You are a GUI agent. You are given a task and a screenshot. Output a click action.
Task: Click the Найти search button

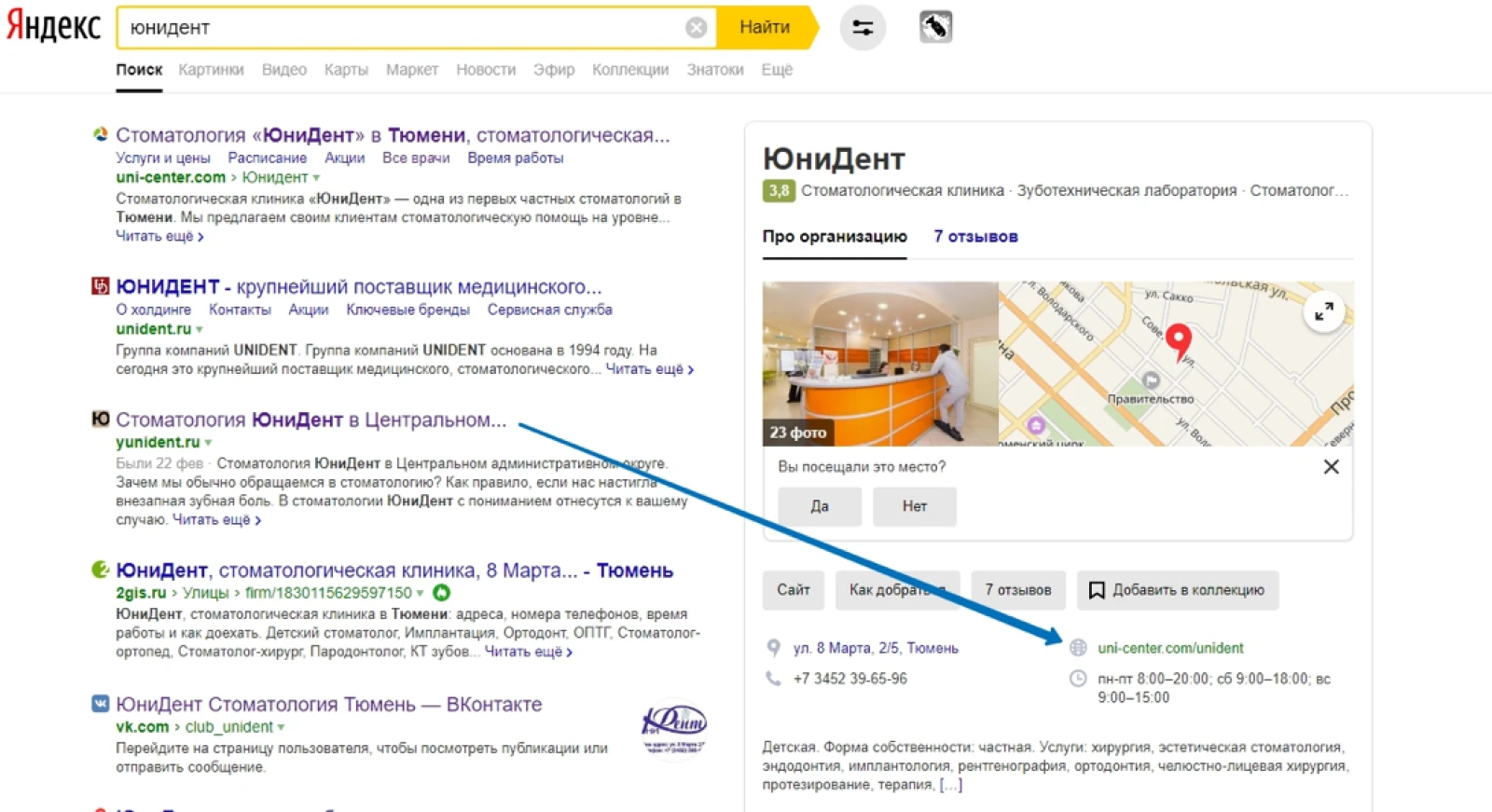coord(765,28)
